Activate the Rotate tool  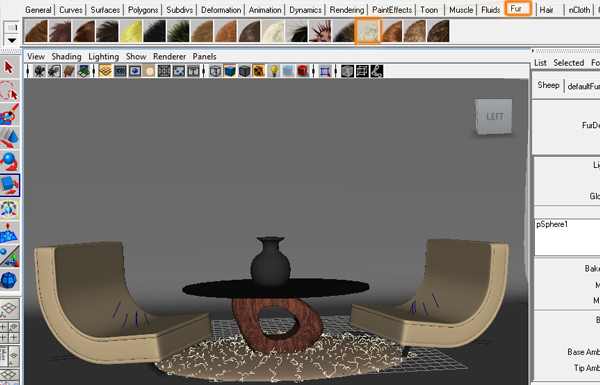coord(10,162)
